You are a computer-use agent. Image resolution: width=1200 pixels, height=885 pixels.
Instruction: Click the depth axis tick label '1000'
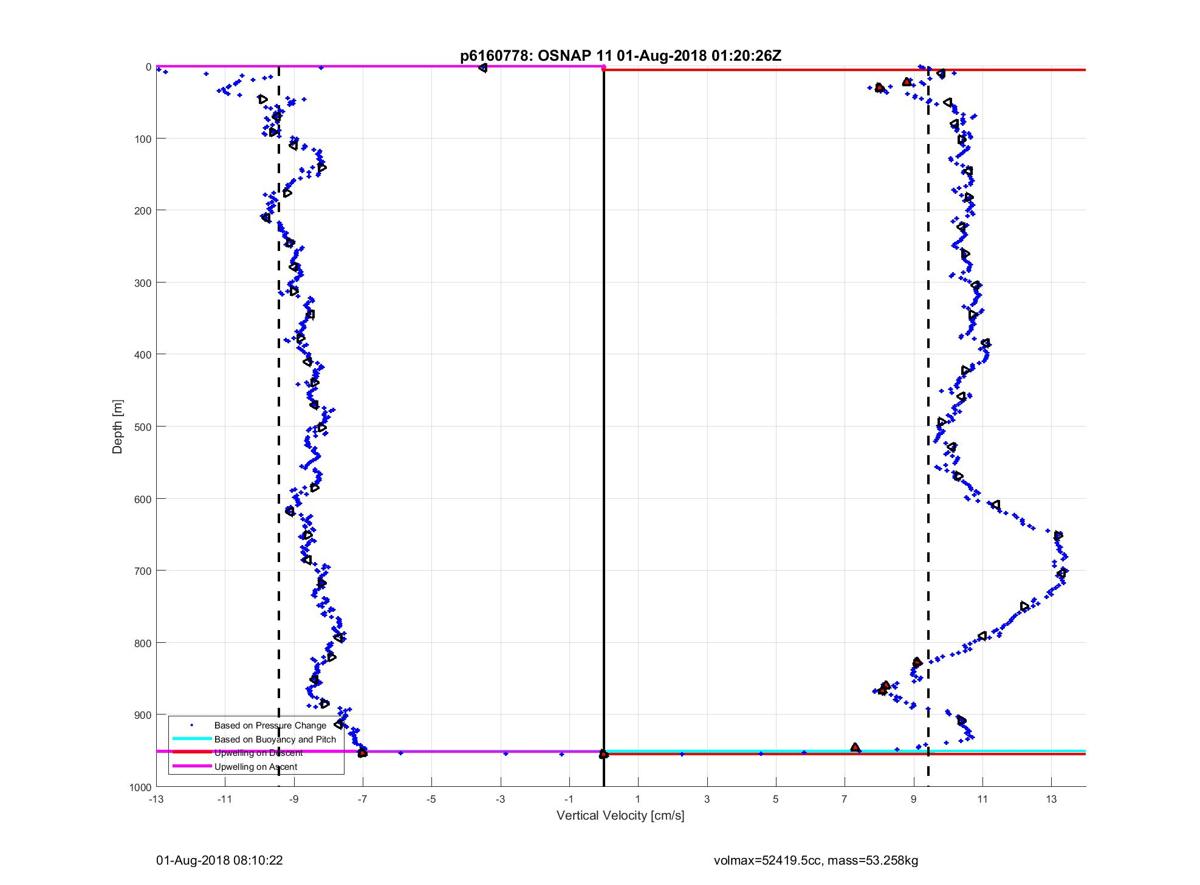pos(139,787)
